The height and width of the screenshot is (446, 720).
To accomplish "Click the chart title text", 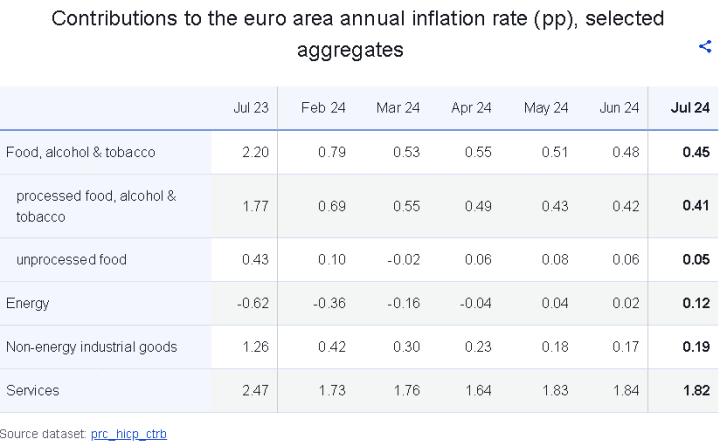I will click(358, 34).
